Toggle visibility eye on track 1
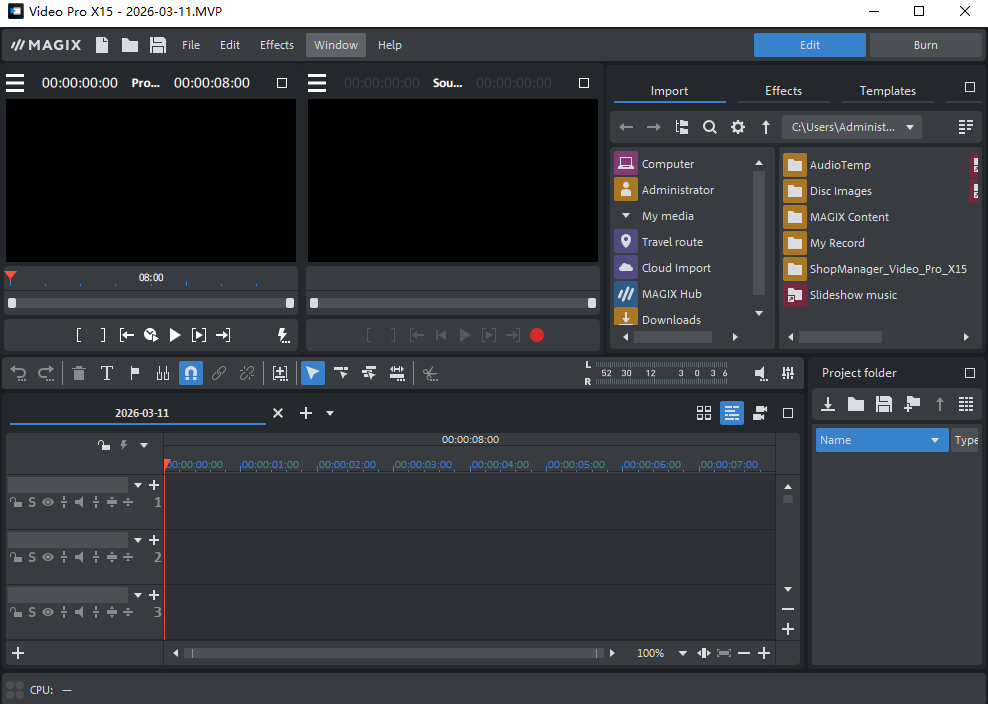Viewport: 988px width, 704px height. tap(47, 502)
